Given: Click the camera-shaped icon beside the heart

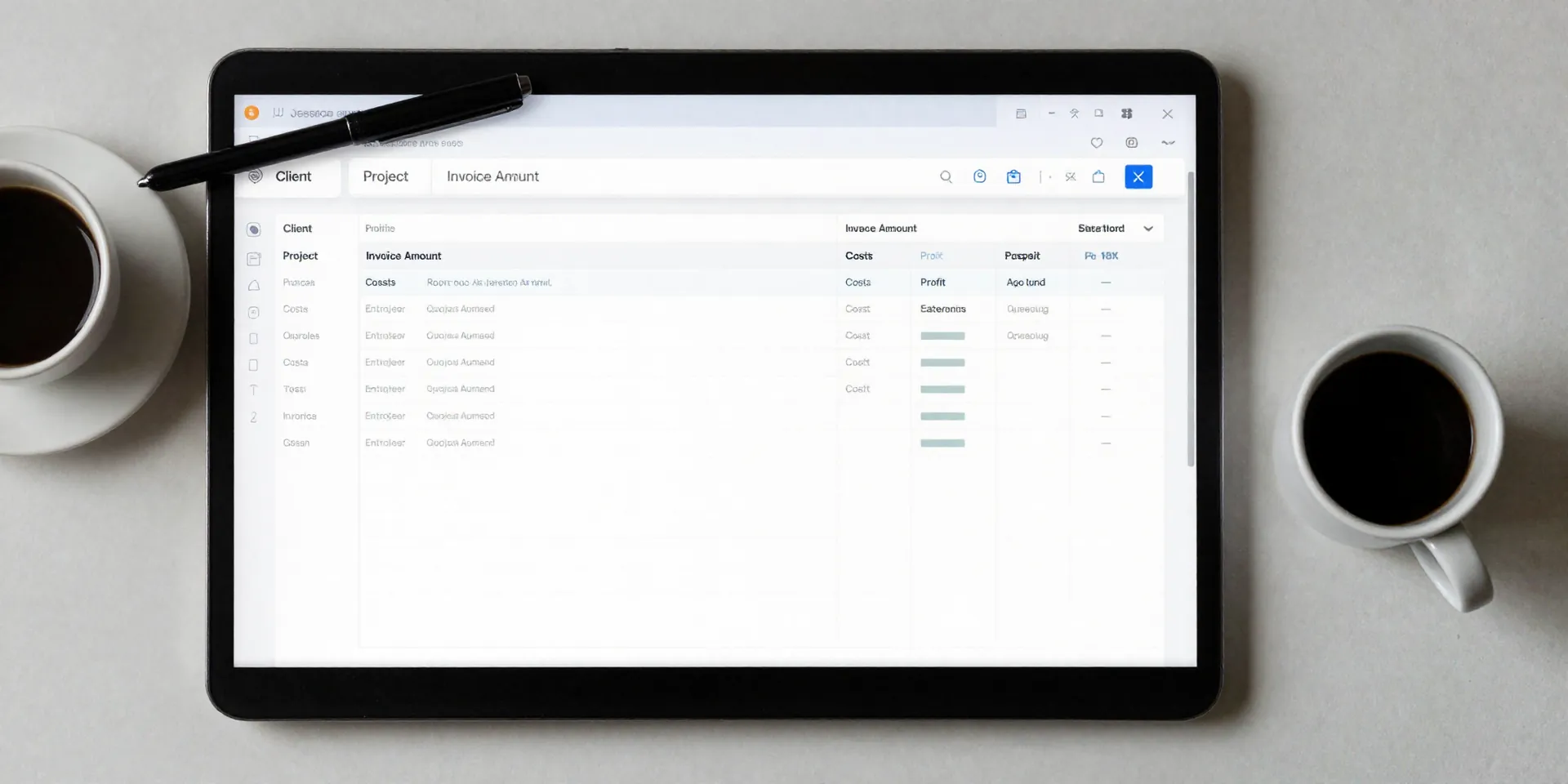Looking at the screenshot, I should 1131,143.
